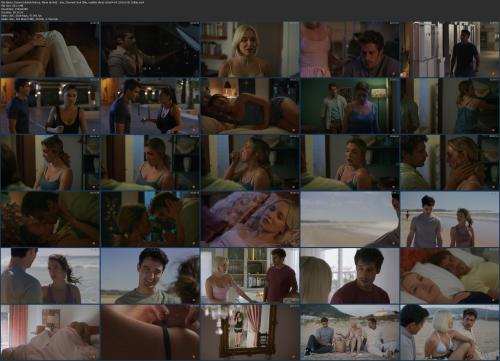This screenshot has width=500, height=361.
Task: Select wide thumbnail of three people sitting on beach
Action: pyautogui.click(x=350, y=332)
